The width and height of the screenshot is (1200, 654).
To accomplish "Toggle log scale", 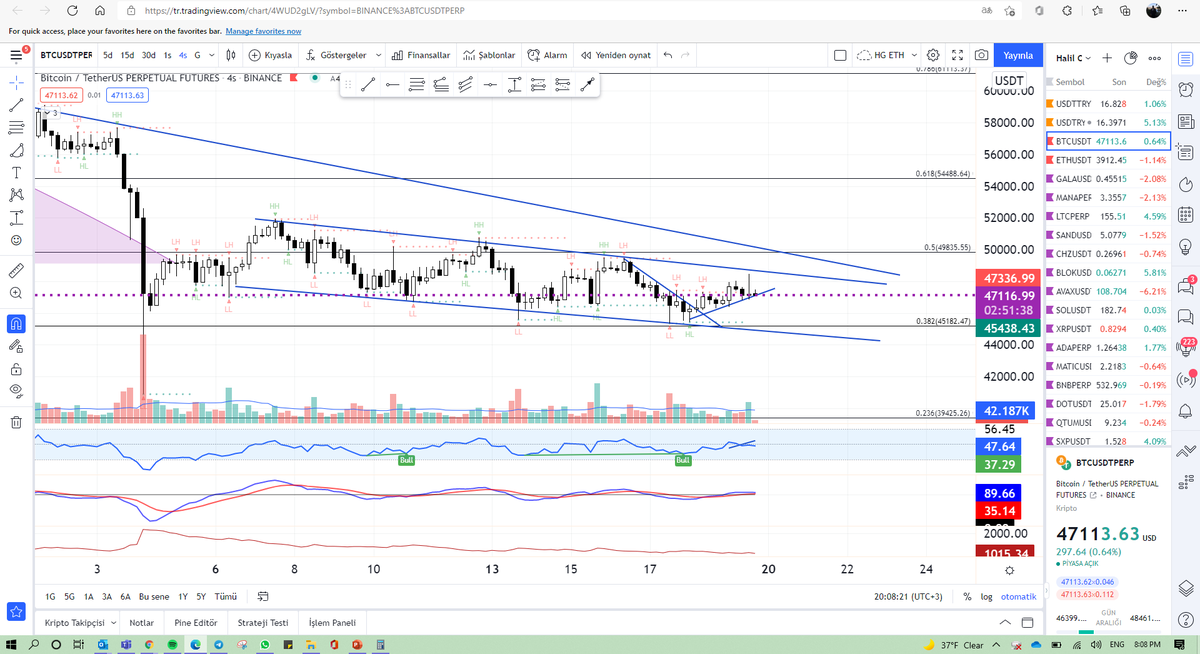I will pos(986,596).
